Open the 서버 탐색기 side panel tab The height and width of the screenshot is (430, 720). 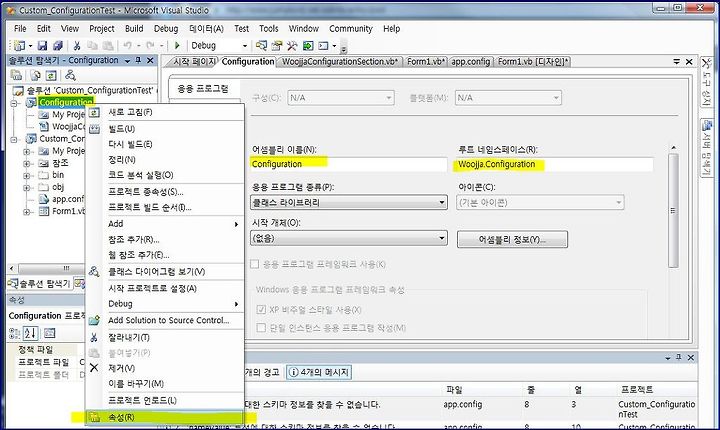(x=707, y=147)
